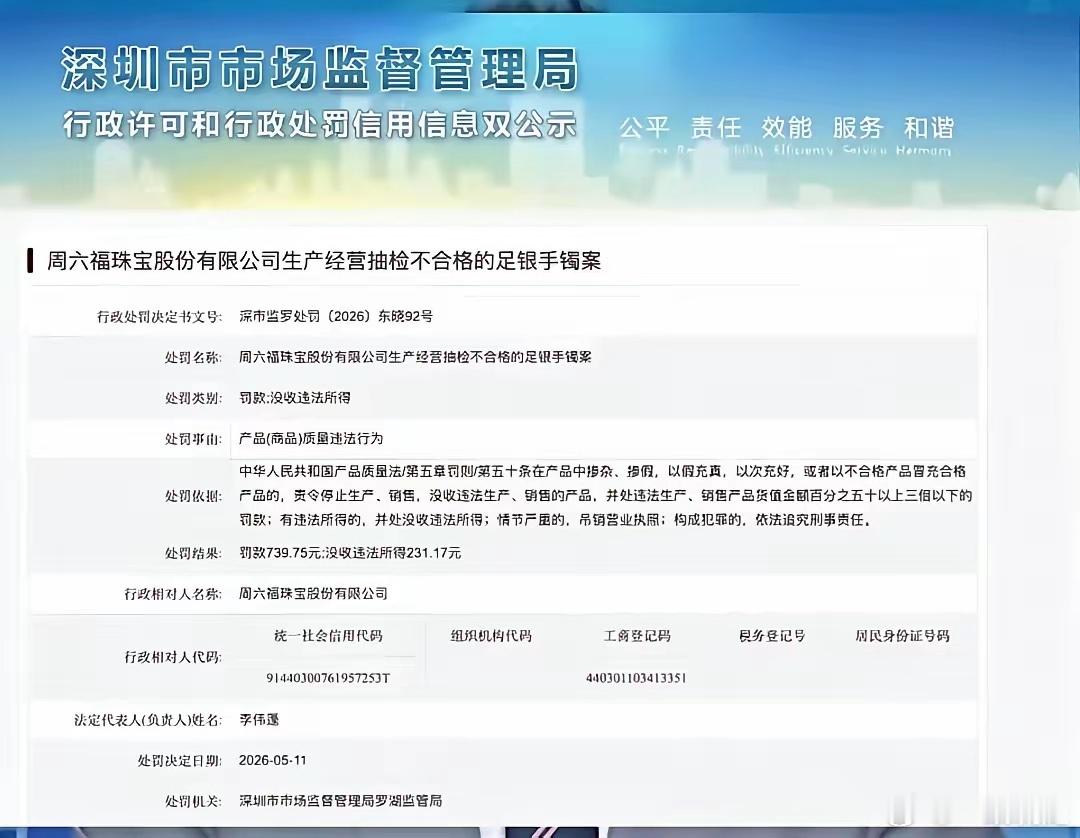Screen dimensions: 1080x838
Task: Click the 工商登记码 column header
Action: (x=637, y=636)
